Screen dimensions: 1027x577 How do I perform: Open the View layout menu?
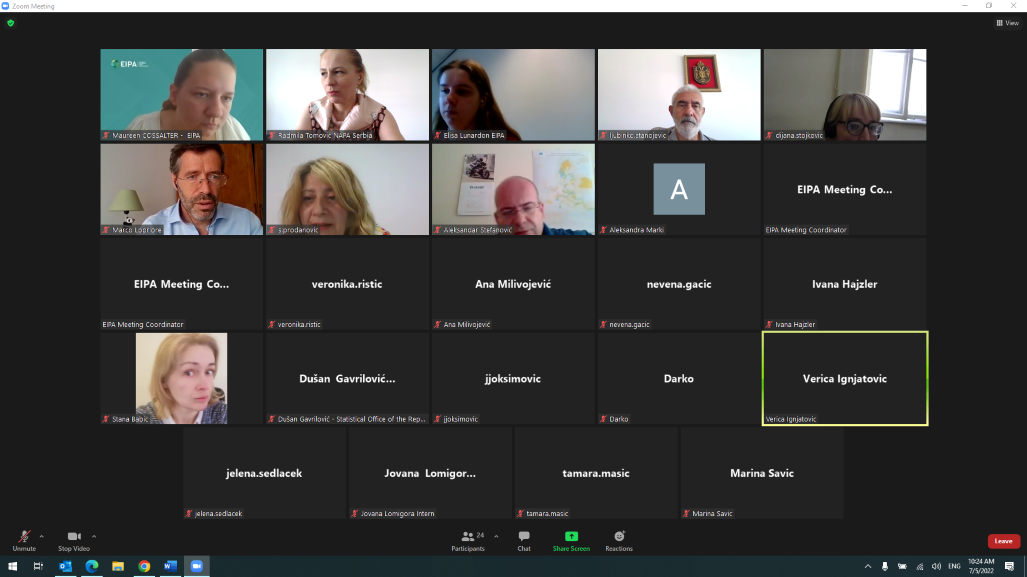(1006, 23)
